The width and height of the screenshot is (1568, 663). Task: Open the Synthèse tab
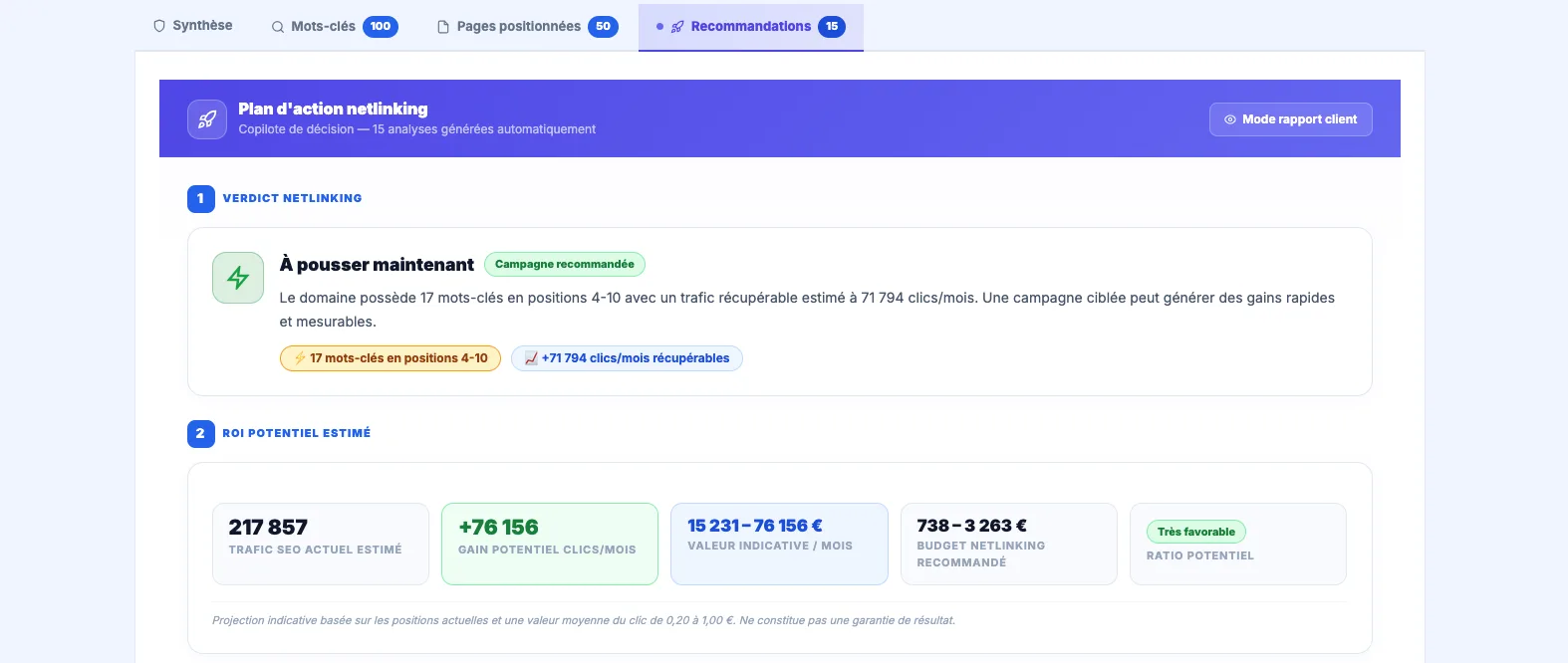[192, 26]
